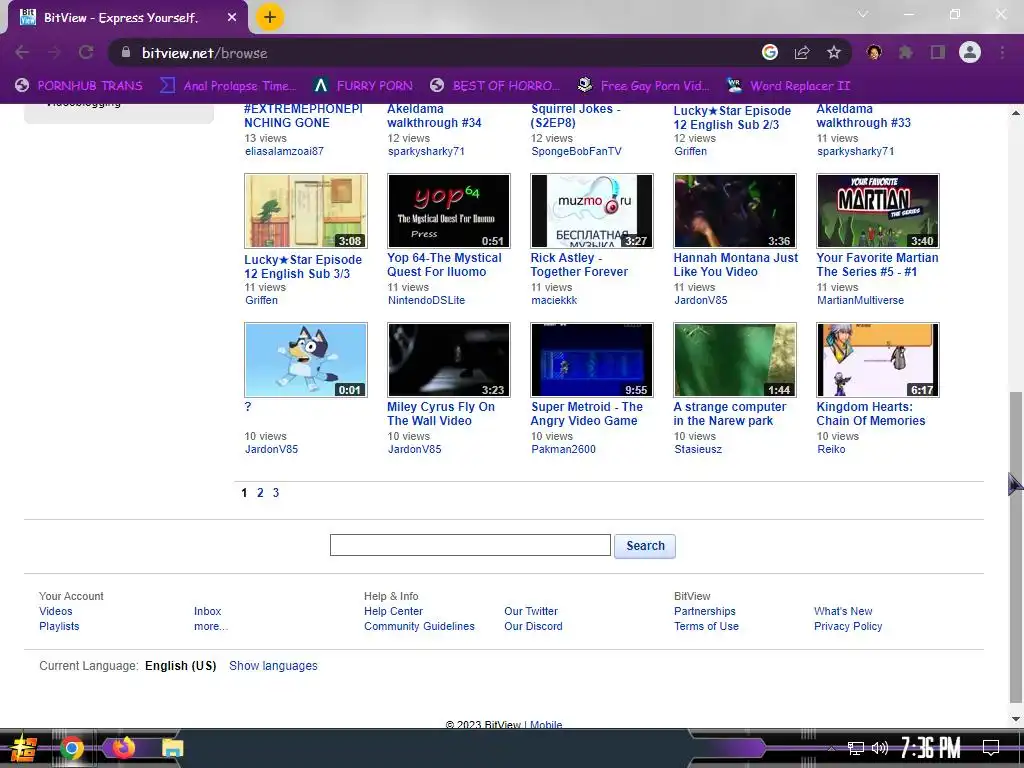Click the Search button

point(645,546)
